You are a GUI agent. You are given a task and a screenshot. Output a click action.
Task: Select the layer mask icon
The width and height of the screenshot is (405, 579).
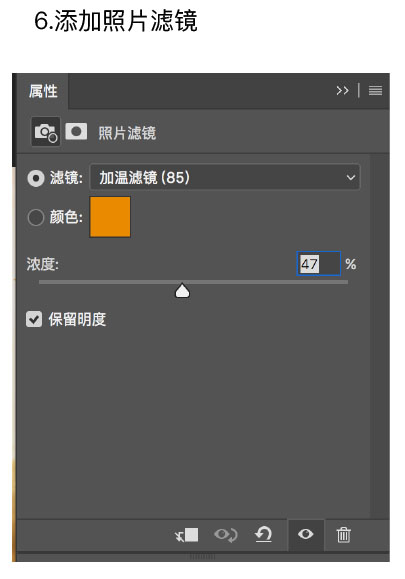point(76,131)
